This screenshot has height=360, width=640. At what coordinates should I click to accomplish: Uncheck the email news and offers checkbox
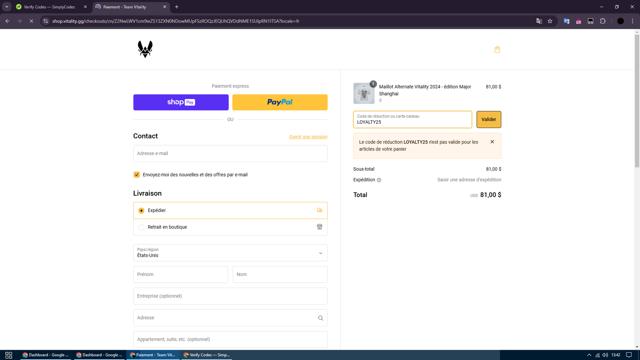click(137, 175)
